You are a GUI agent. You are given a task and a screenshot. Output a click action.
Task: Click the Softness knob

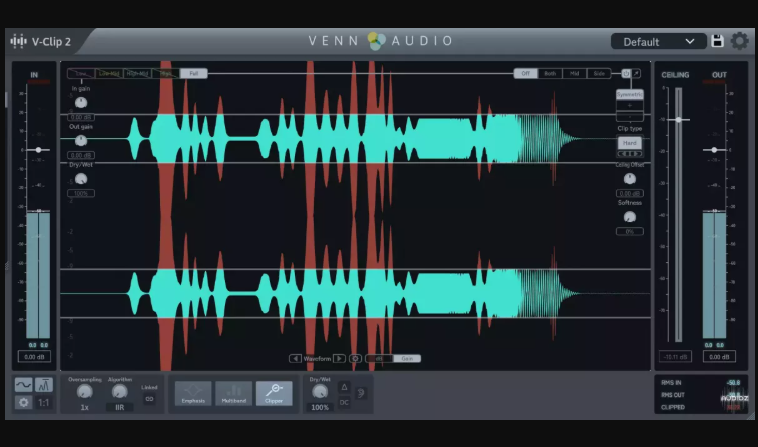click(x=629, y=217)
